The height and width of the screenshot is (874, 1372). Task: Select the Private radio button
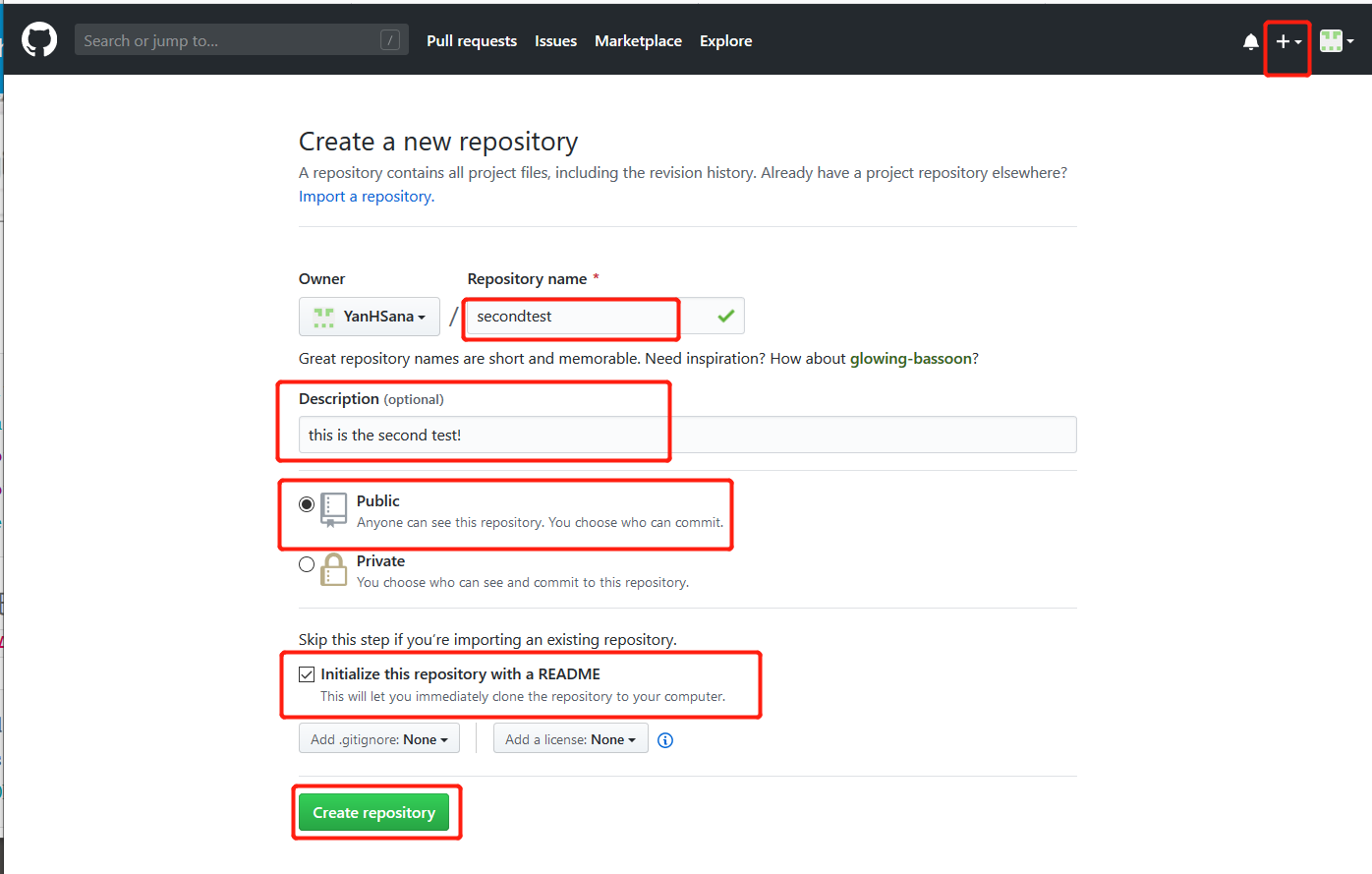(307, 564)
